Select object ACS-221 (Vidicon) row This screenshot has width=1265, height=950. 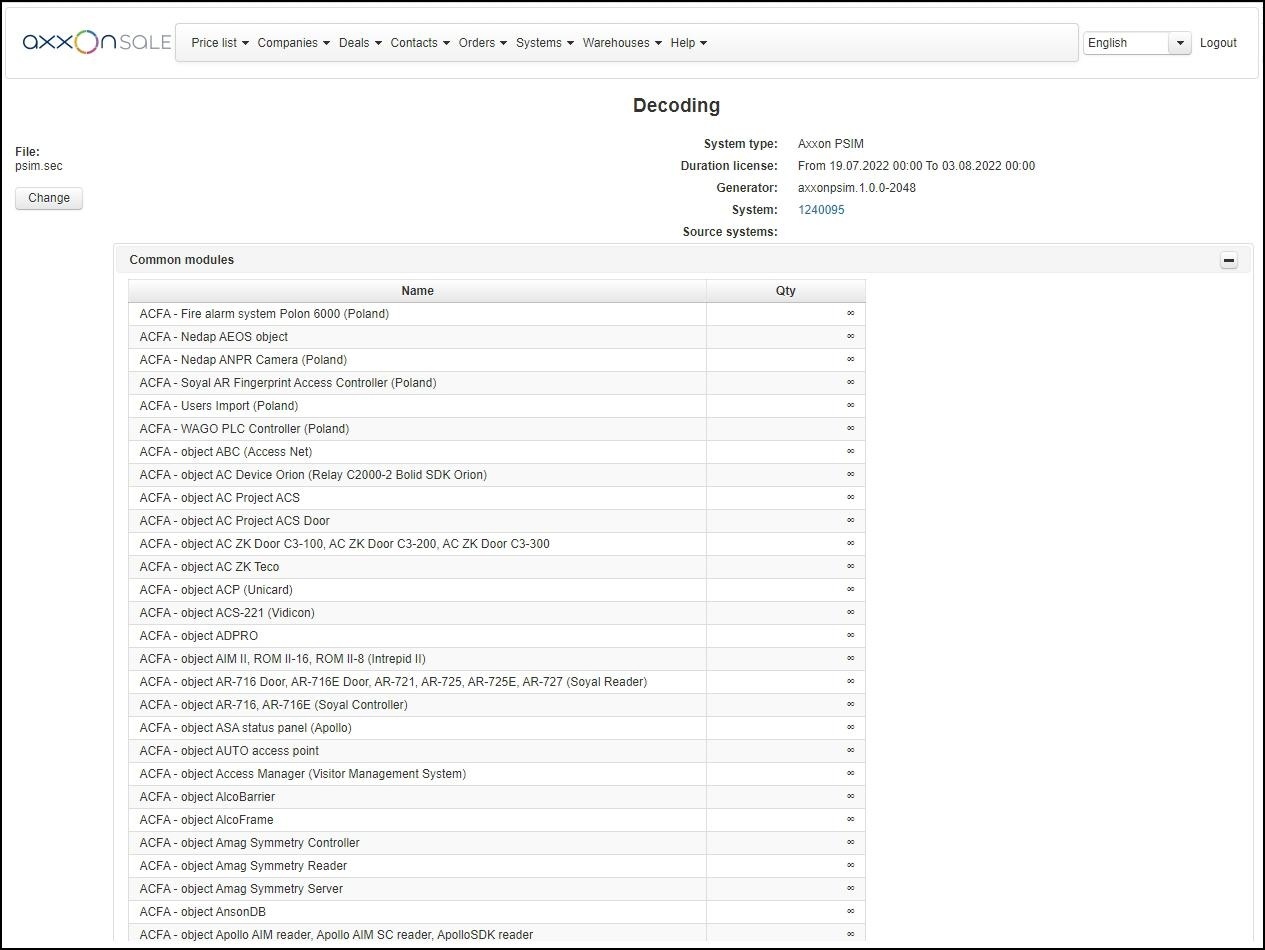click(497, 613)
